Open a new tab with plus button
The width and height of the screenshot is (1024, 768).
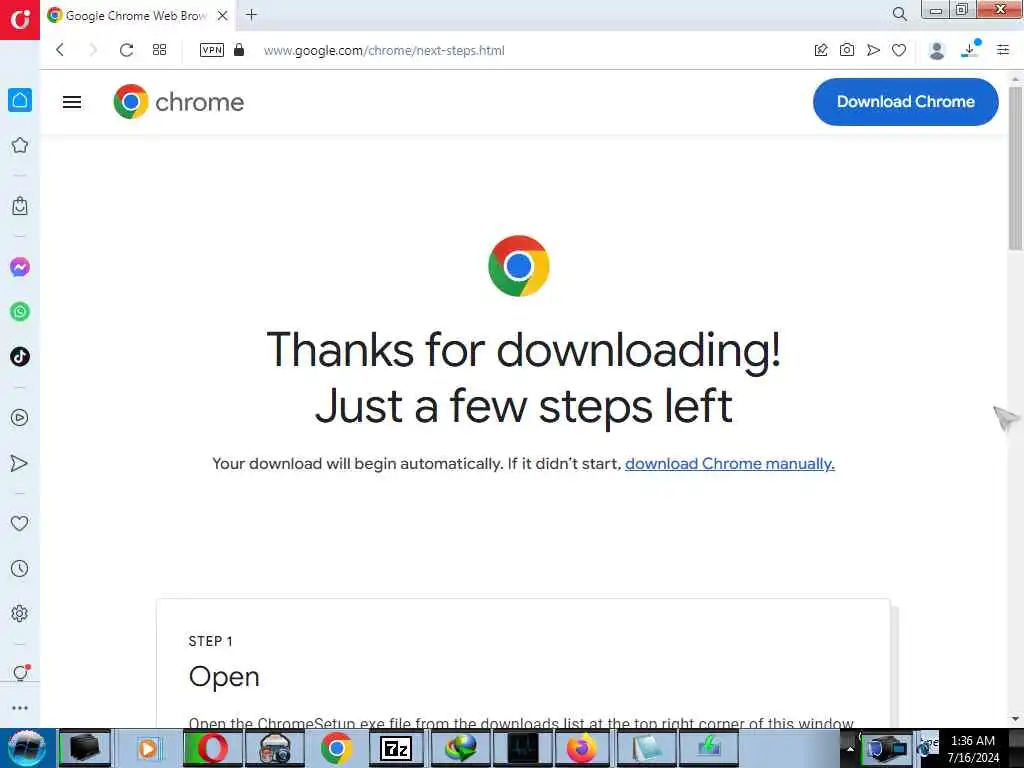point(251,14)
